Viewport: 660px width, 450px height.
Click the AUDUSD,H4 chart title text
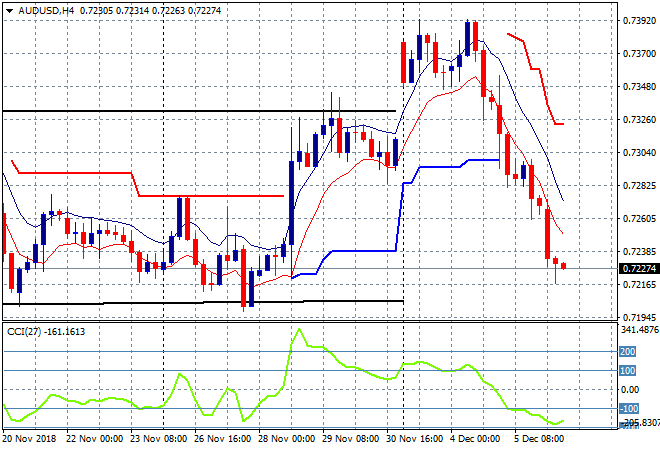click(x=45, y=11)
